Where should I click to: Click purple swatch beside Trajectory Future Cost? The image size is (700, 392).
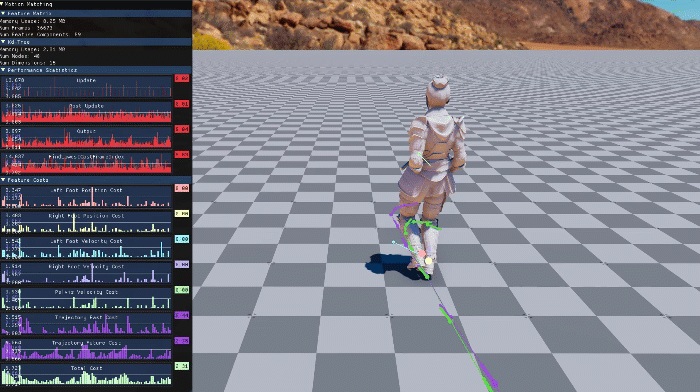pos(182,341)
